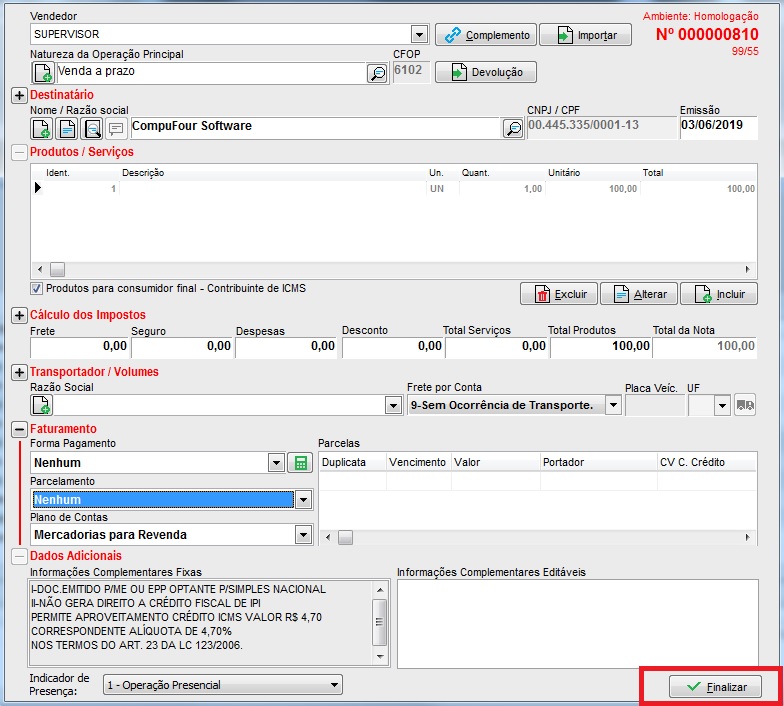784x706 pixels.
Task: Expand the Cálculo dos Impostos section
Action: 18,316
